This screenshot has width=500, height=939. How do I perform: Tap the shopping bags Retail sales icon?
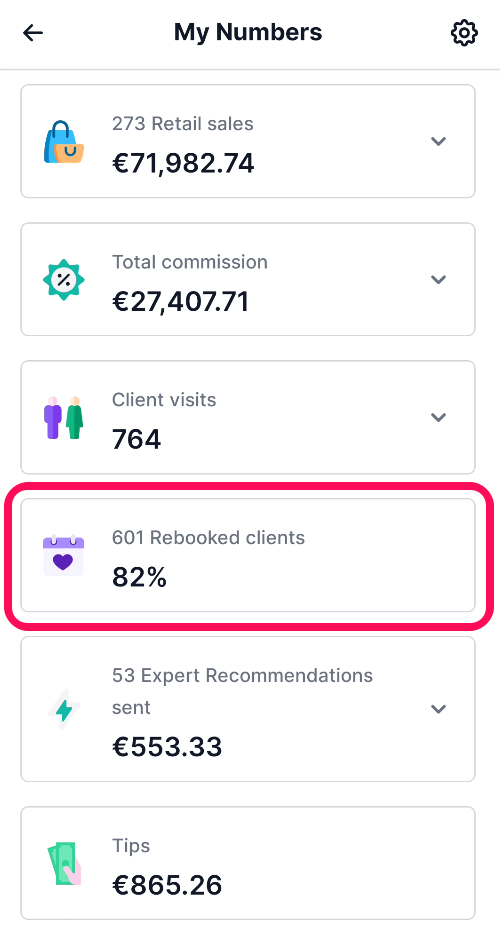click(63, 141)
